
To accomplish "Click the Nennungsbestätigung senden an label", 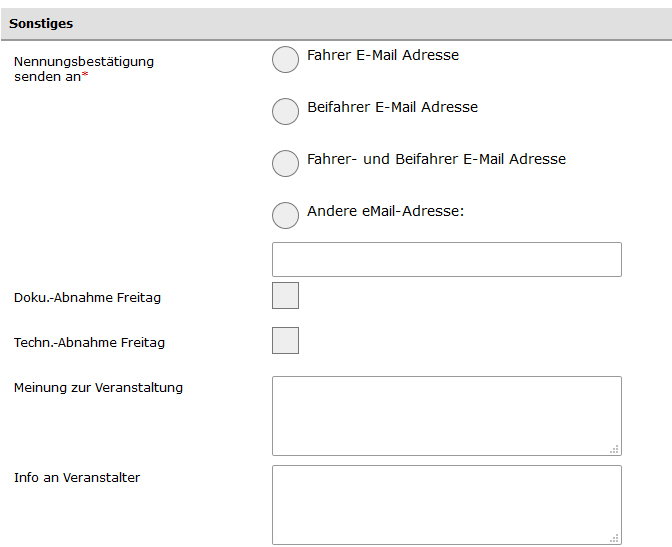I will (84, 69).
